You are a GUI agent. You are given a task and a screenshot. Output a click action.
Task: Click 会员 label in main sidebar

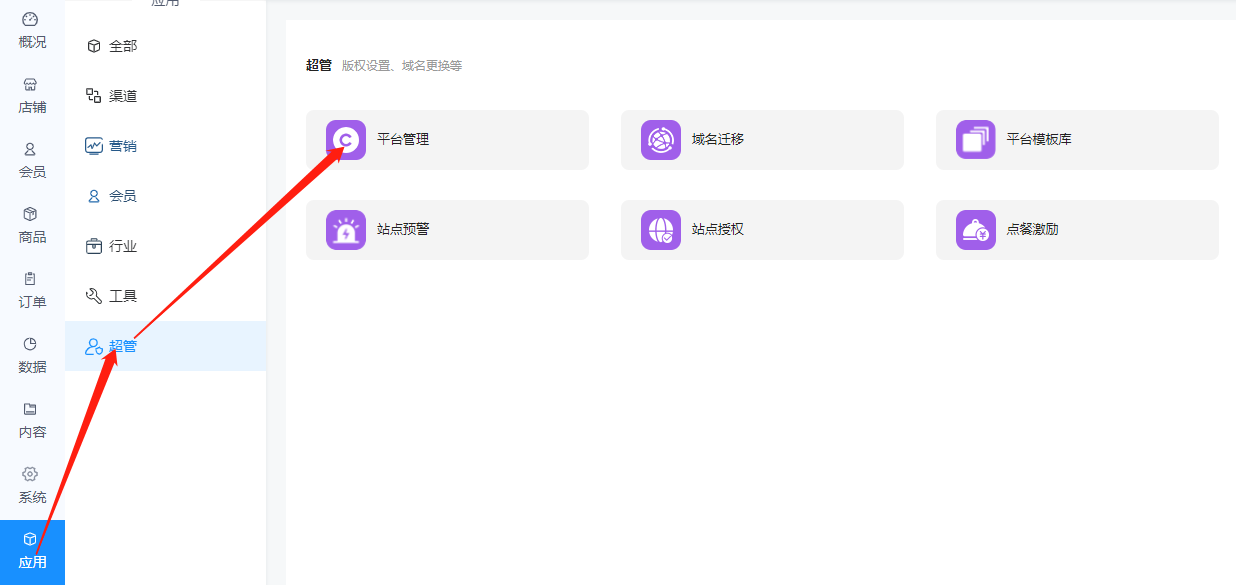(x=32, y=172)
